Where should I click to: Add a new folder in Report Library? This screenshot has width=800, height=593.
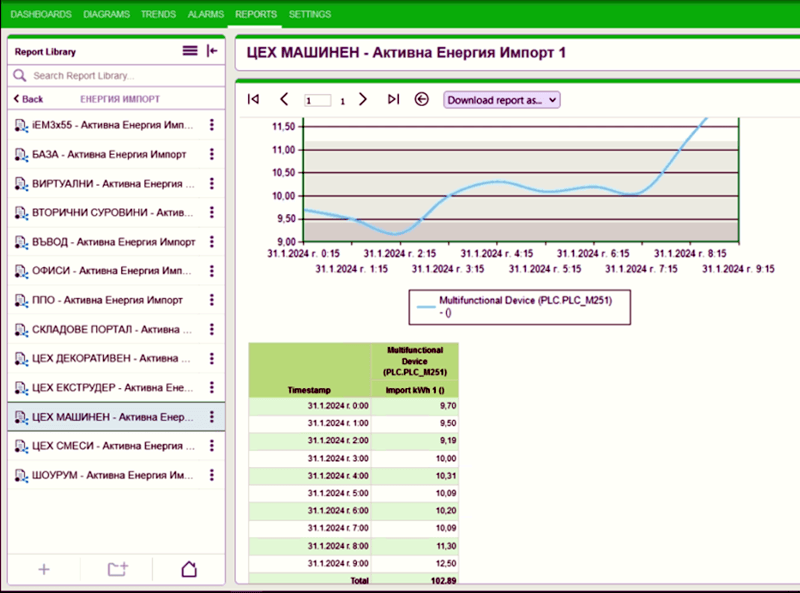point(117,569)
